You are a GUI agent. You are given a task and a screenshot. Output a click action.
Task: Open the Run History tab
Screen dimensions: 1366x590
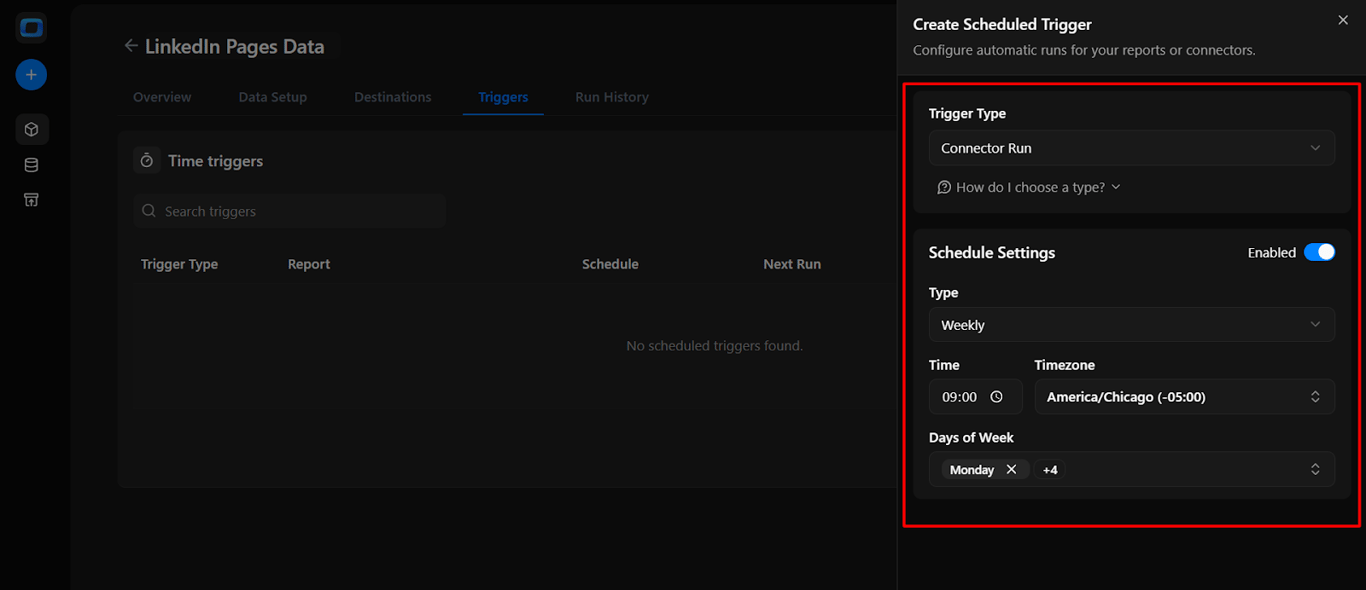tap(612, 97)
